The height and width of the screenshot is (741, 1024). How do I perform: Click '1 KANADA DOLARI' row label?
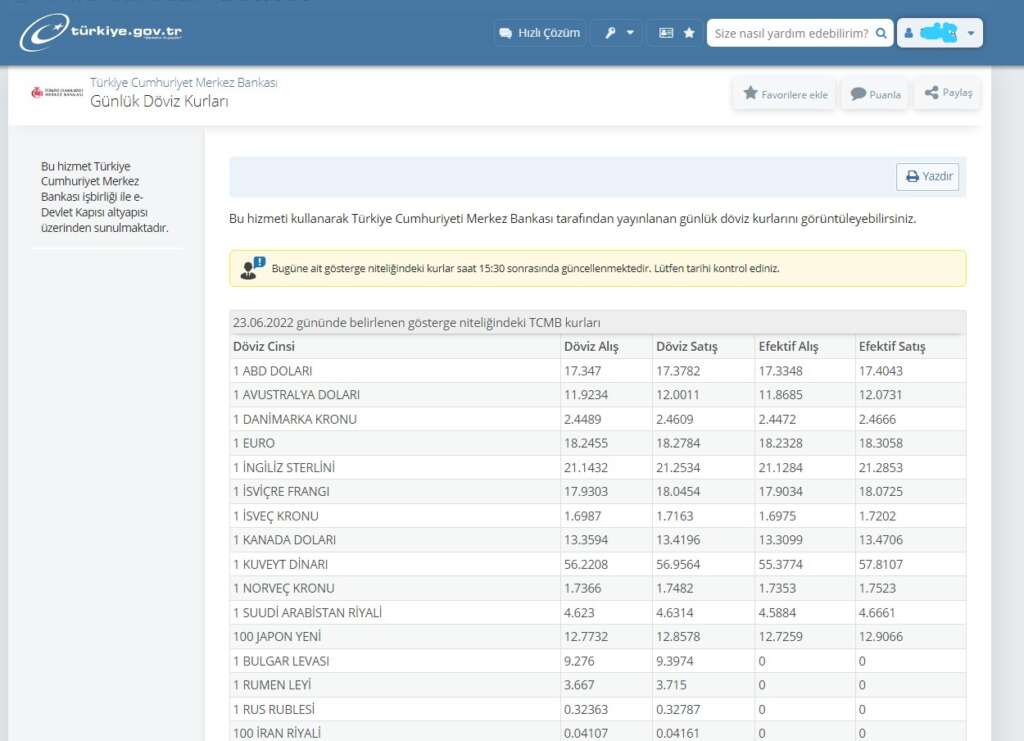click(284, 540)
